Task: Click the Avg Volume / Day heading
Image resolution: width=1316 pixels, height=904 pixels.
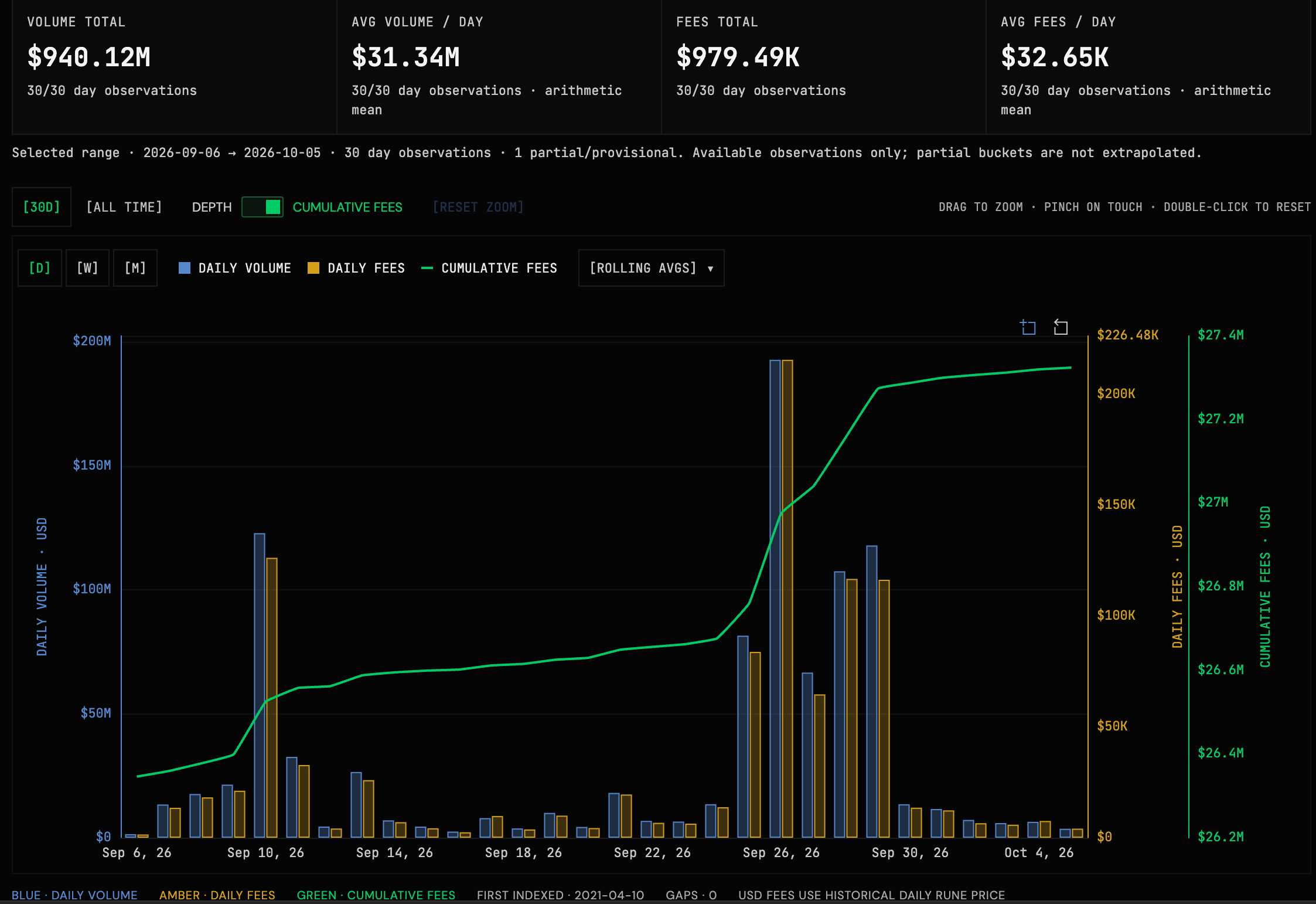Action: [417, 22]
